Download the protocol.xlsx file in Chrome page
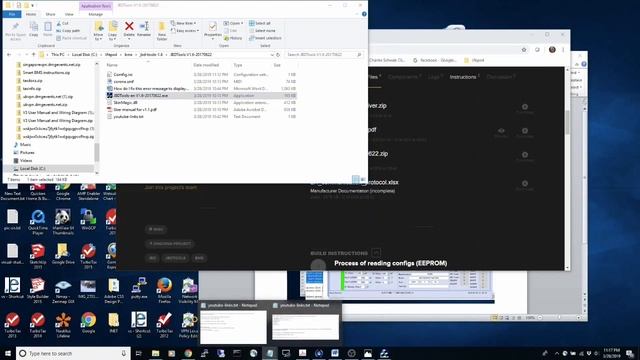The height and width of the screenshot is (360, 640). tap(525, 184)
